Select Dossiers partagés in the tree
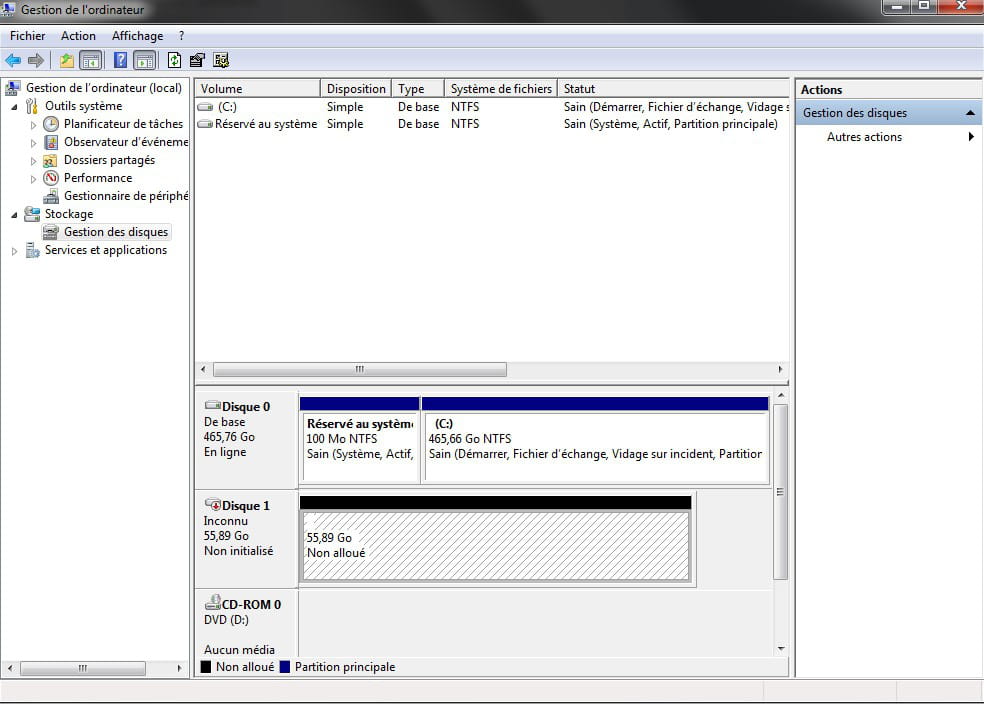The image size is (984, 704). (x=109, y=160)
